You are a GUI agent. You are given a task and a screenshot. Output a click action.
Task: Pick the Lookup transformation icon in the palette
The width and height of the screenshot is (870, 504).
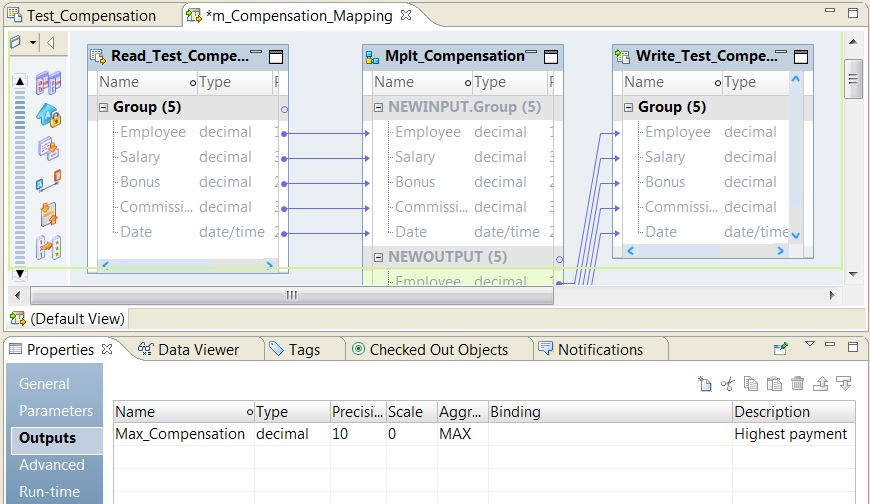tap(49, 148)
